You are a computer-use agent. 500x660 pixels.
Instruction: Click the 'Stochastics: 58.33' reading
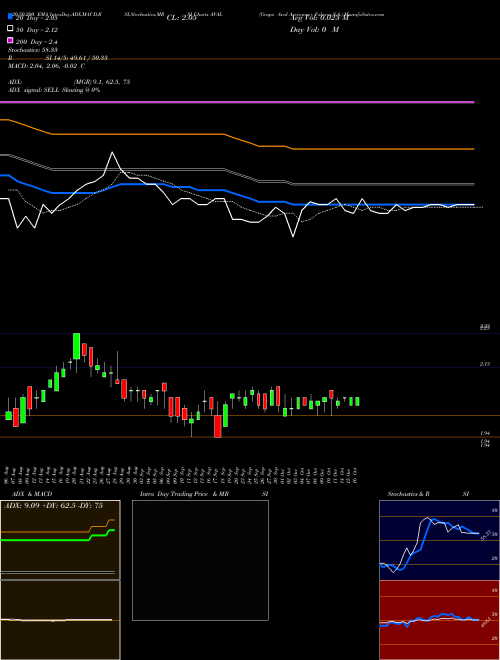(32, 50)
